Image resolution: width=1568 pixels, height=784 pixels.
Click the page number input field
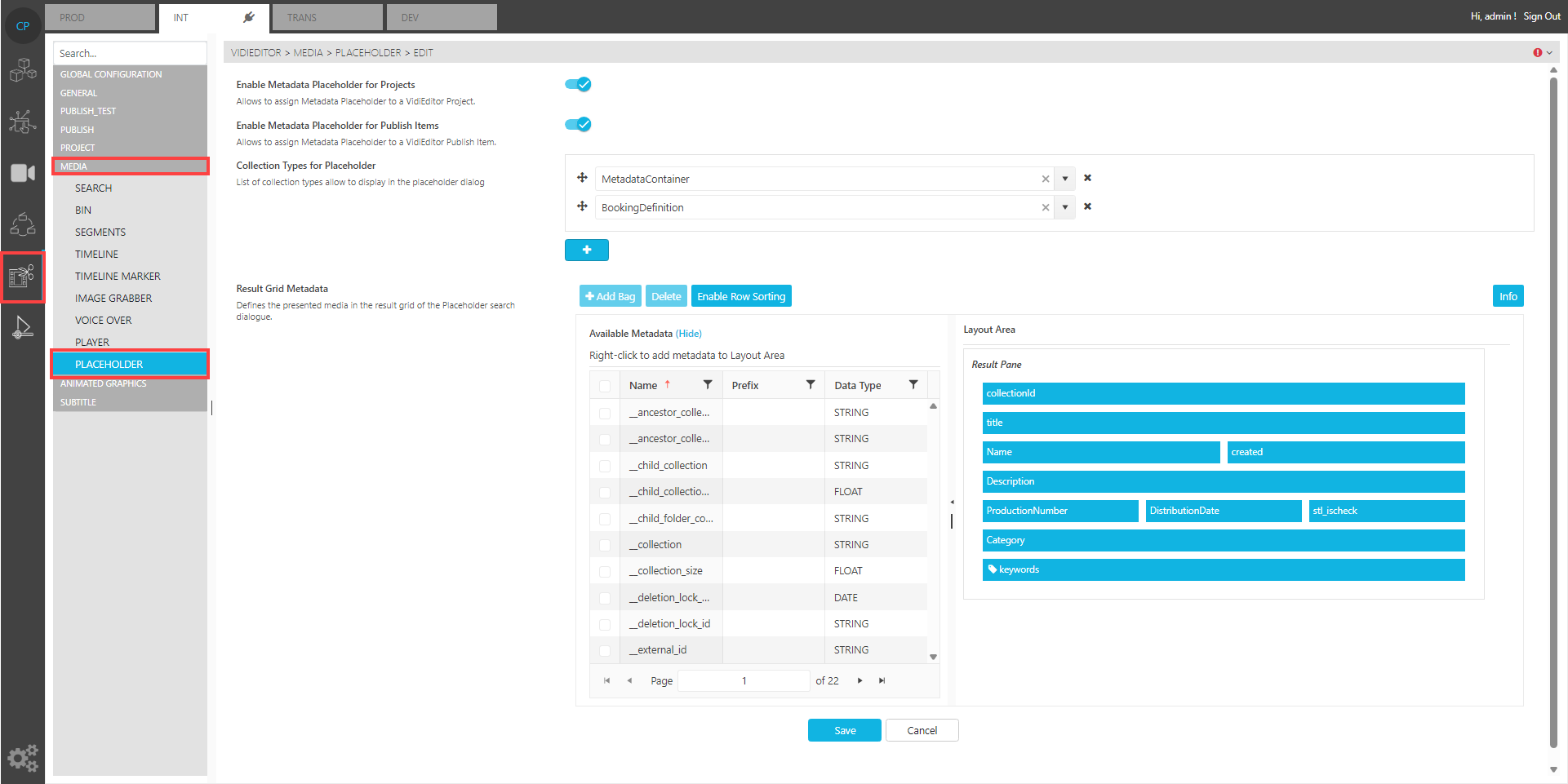tap(744, 680)
